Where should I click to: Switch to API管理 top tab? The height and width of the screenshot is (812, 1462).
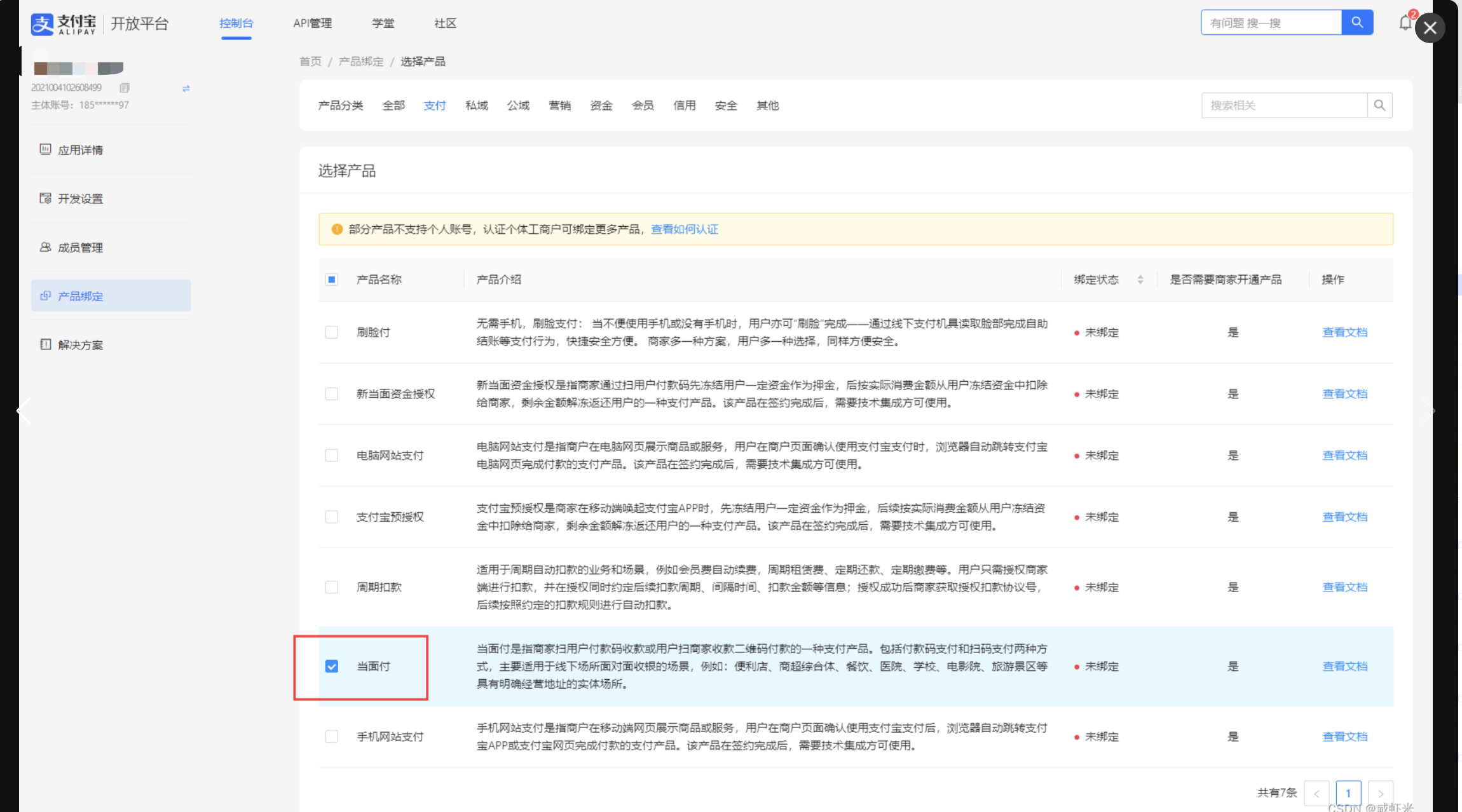coord(312,24)
